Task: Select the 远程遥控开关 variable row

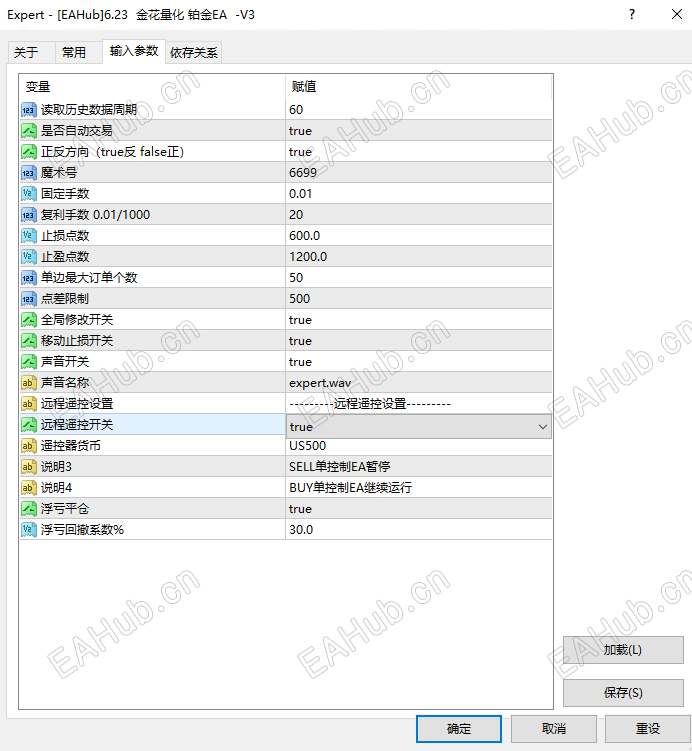Action: point(152,425)
